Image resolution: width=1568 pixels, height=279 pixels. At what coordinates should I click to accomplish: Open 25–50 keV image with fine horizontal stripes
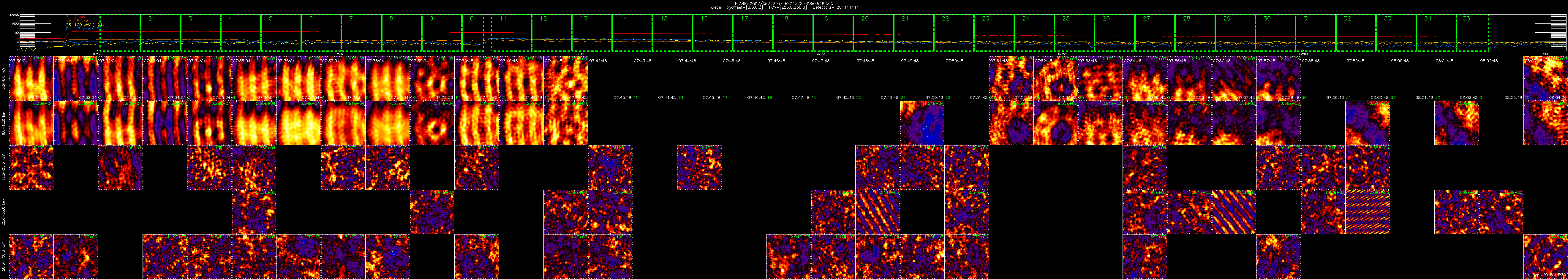[1367, 212]
